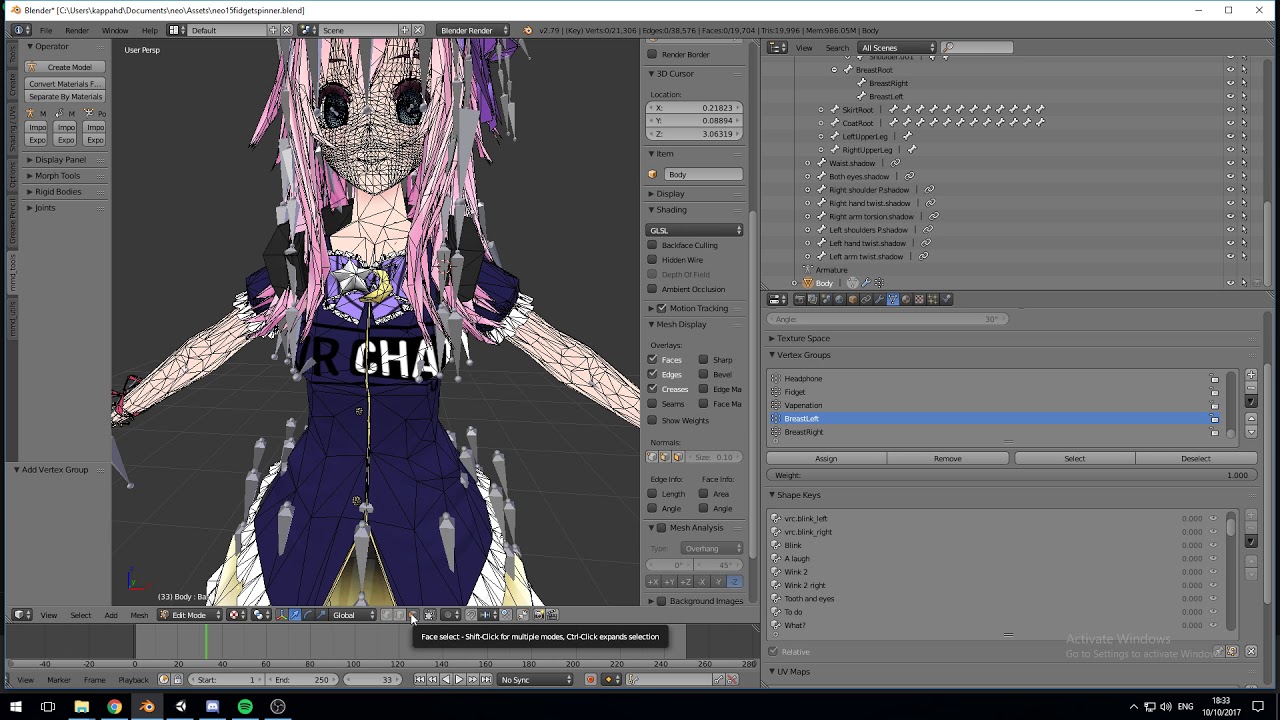Image resolution: width=1280 pixels, height=720 pixels.
Task: Toggle the 3D manipulator widget icon
Action: [x=281, y=615]
